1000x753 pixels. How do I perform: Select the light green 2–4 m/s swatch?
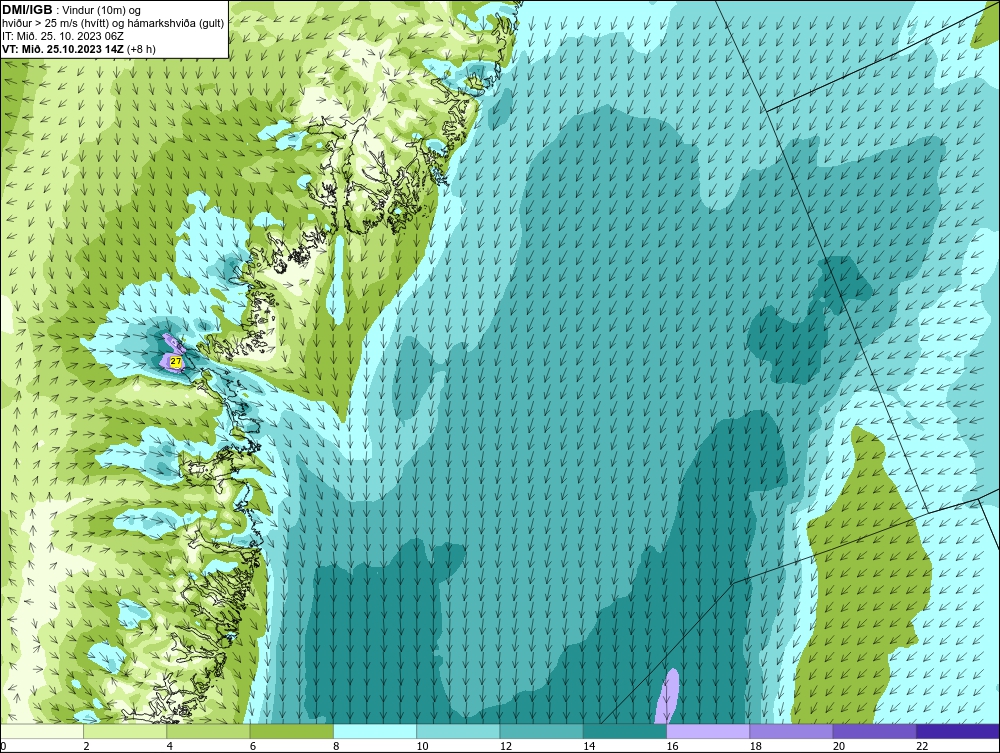(x=125, y=731)
